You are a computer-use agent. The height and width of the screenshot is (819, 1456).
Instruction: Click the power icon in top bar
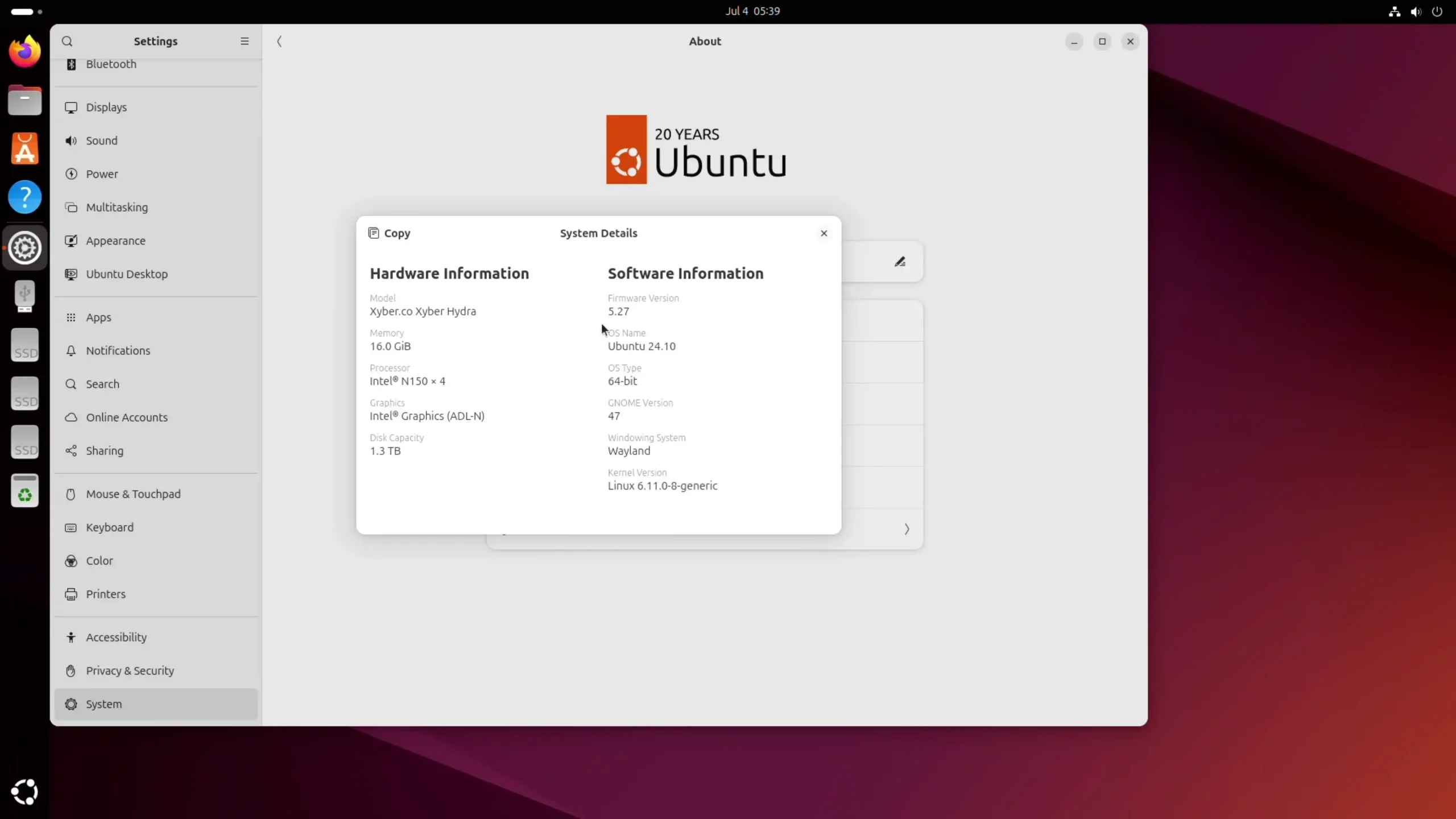click(1437, 11)
